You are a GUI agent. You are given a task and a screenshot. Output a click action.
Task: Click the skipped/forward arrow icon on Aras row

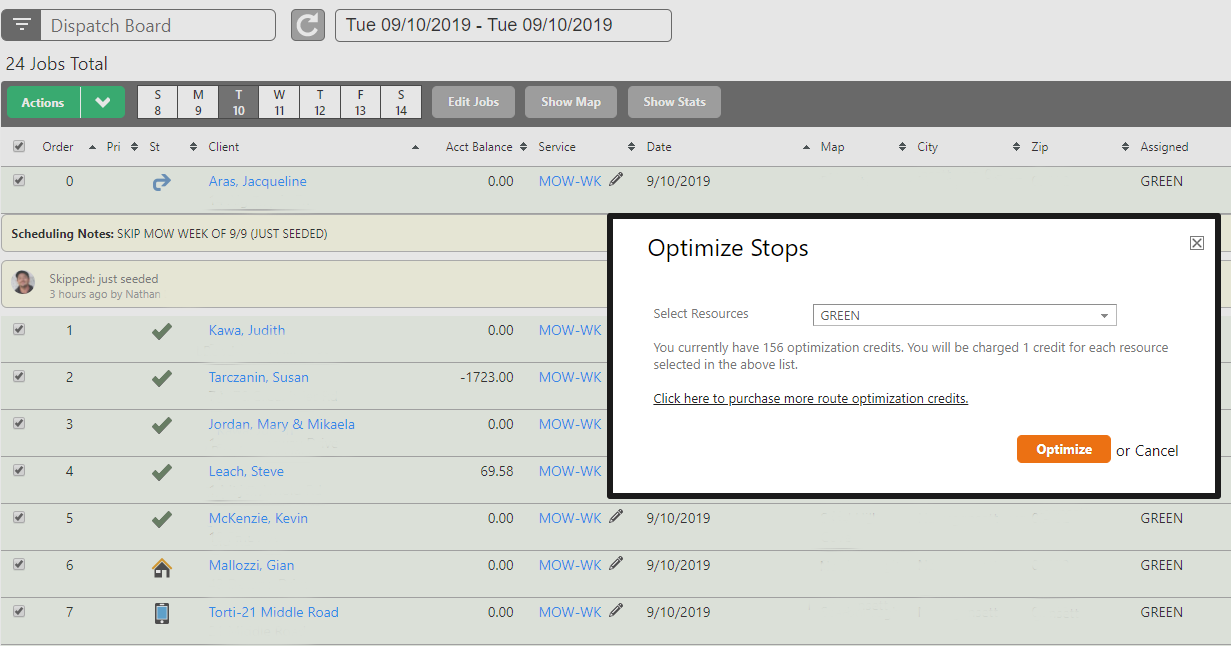pyautogui.click(x=161, y=182)
